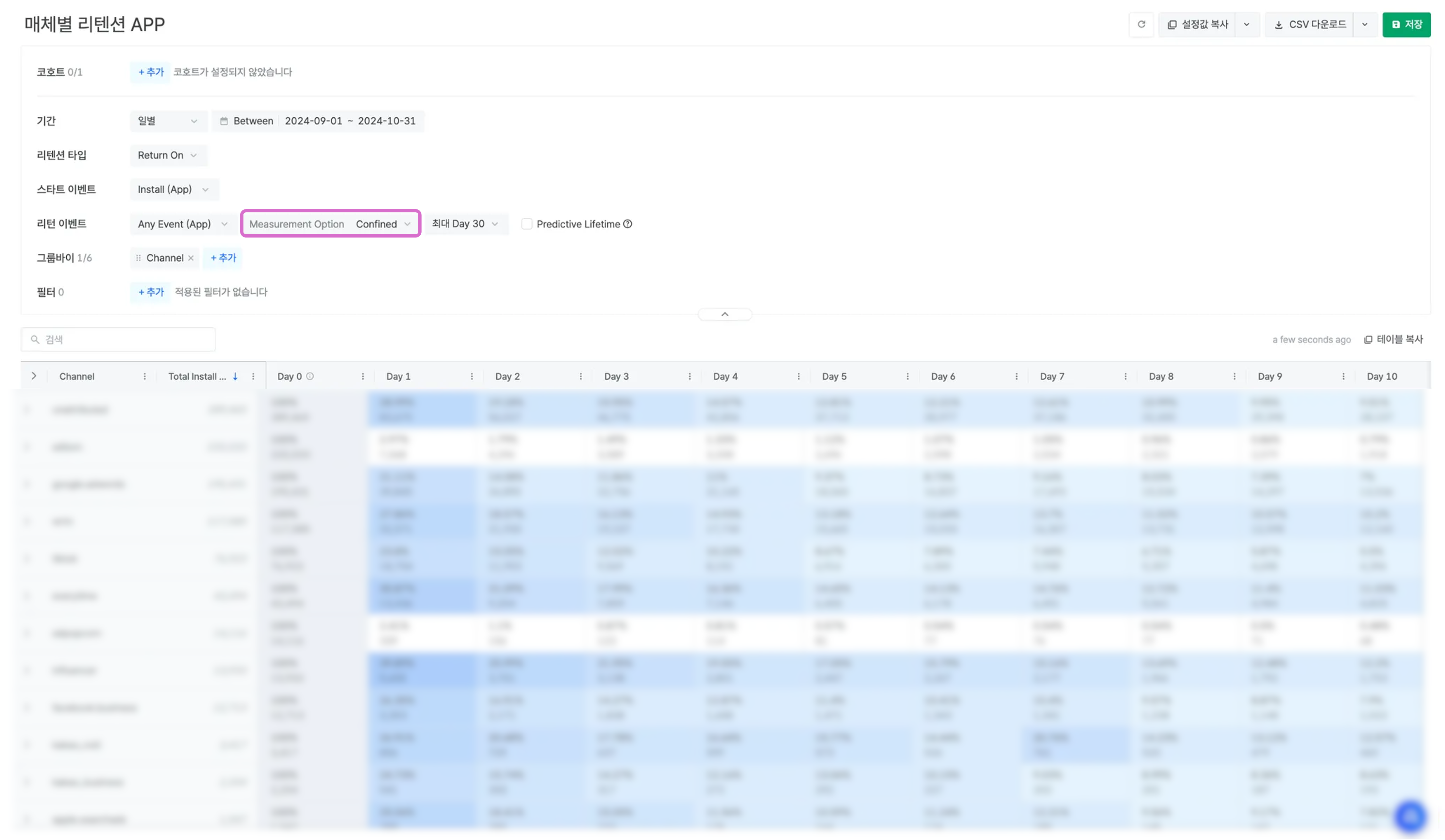Remove Channel group-by with X icon
This screenshot has width=1445, height=840.
click(191, 258)
